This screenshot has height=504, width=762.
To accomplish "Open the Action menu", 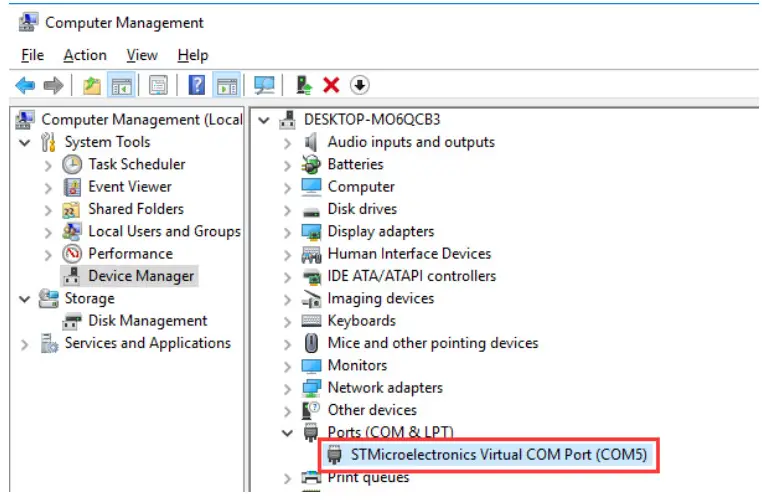I will (85, 55).
